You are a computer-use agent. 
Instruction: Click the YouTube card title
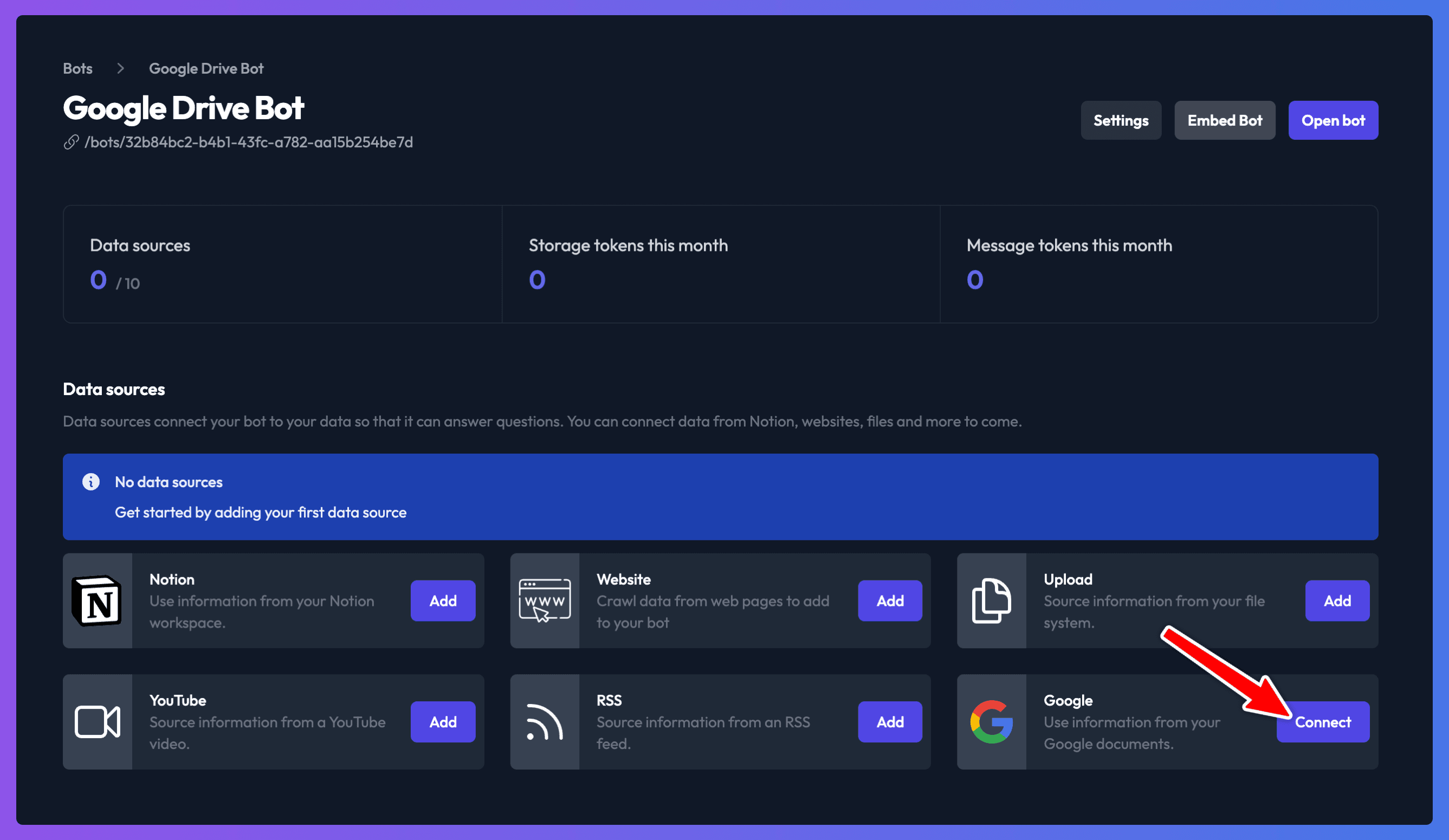pos(178,700)
